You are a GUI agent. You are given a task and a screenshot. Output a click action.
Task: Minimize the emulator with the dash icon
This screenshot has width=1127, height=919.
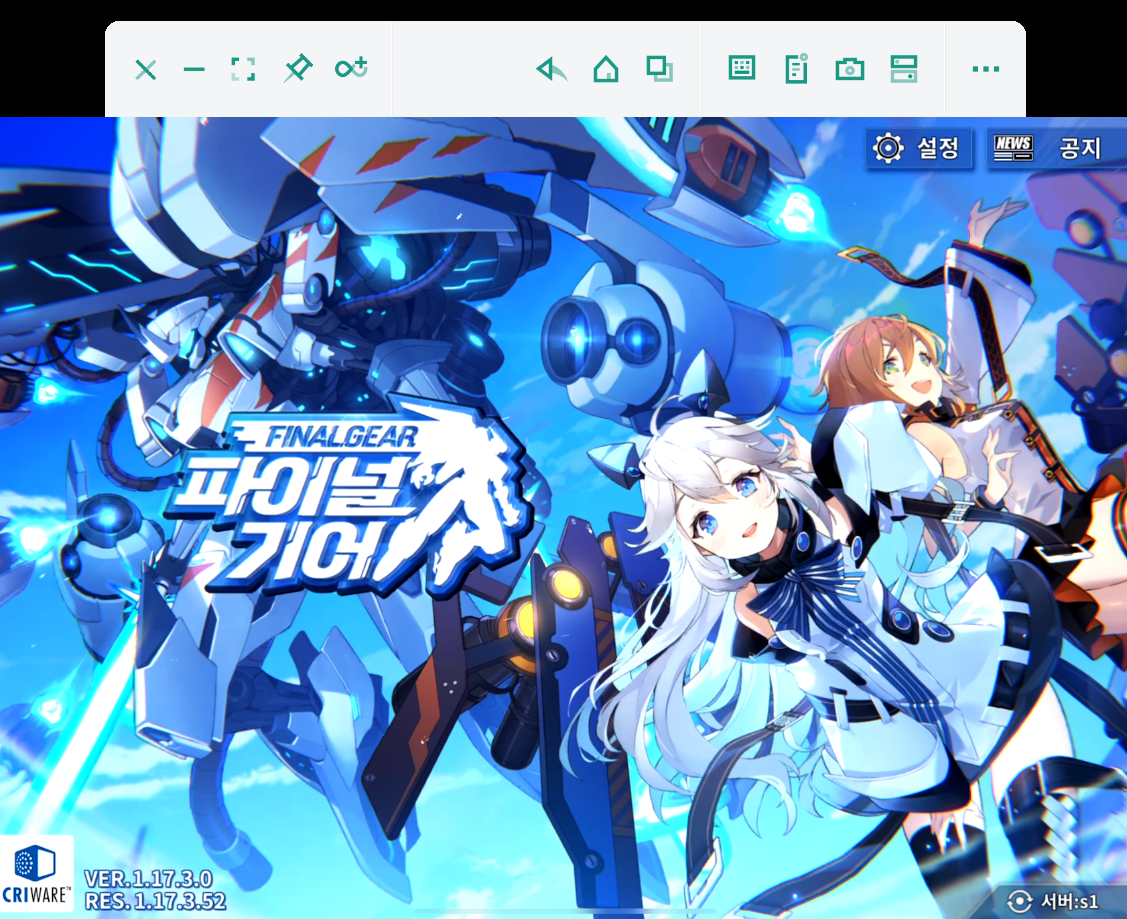[x=194, y=70]
